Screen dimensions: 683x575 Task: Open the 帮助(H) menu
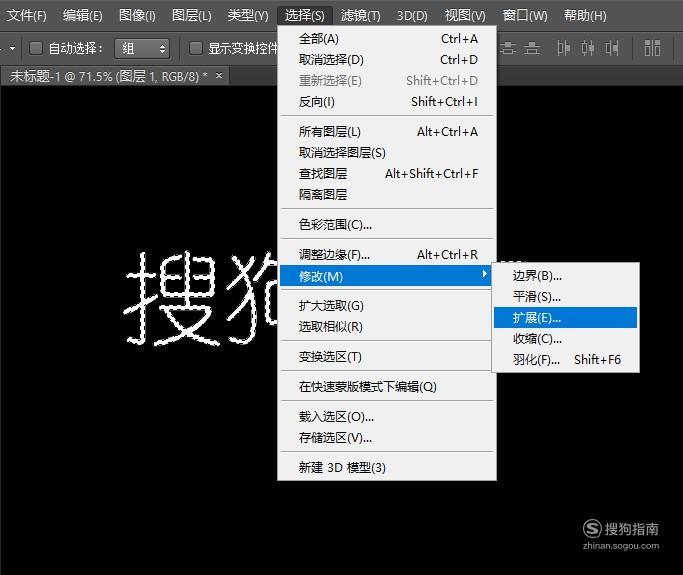click(585, 16)
